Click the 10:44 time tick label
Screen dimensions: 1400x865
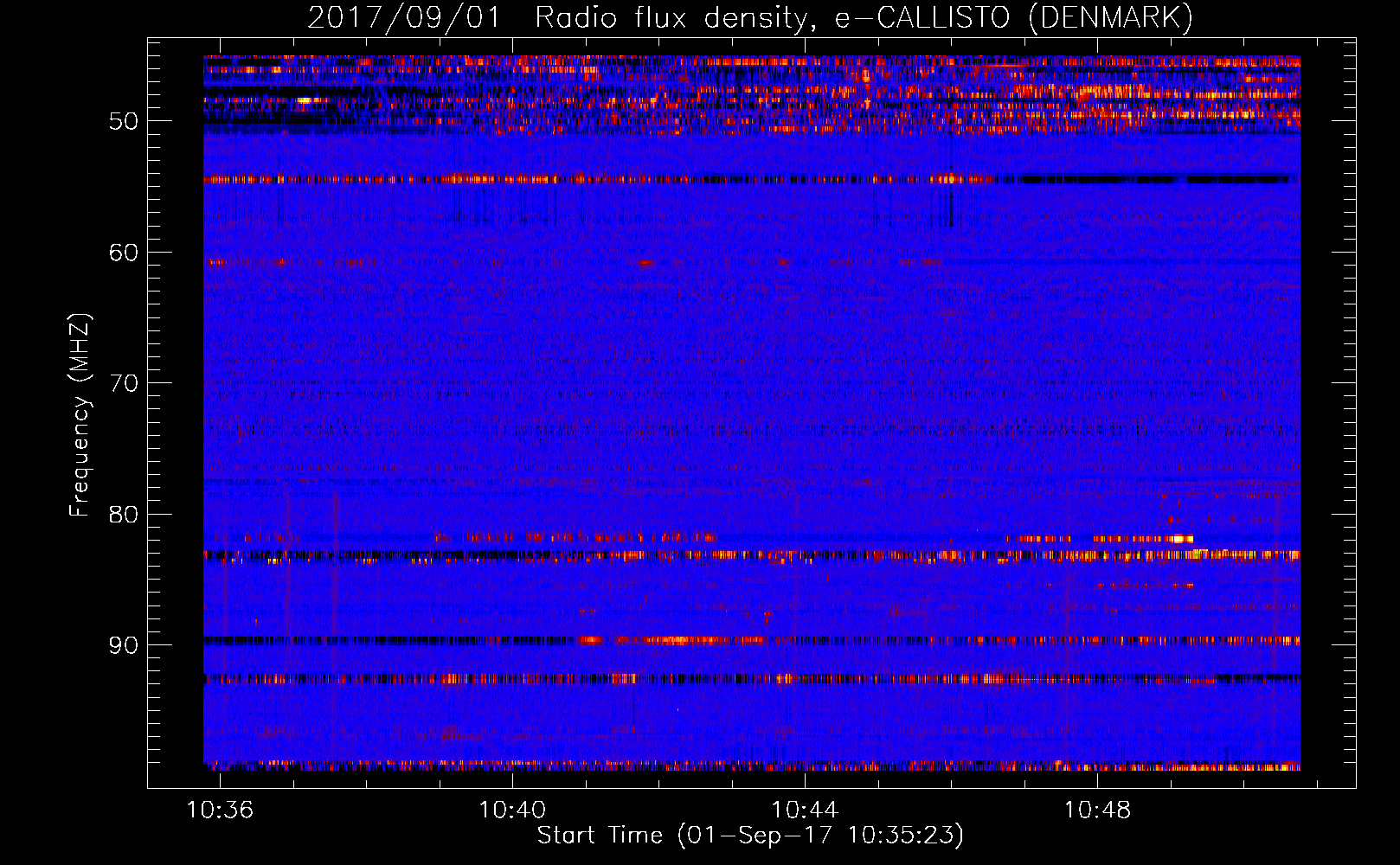tap(805, 811)
